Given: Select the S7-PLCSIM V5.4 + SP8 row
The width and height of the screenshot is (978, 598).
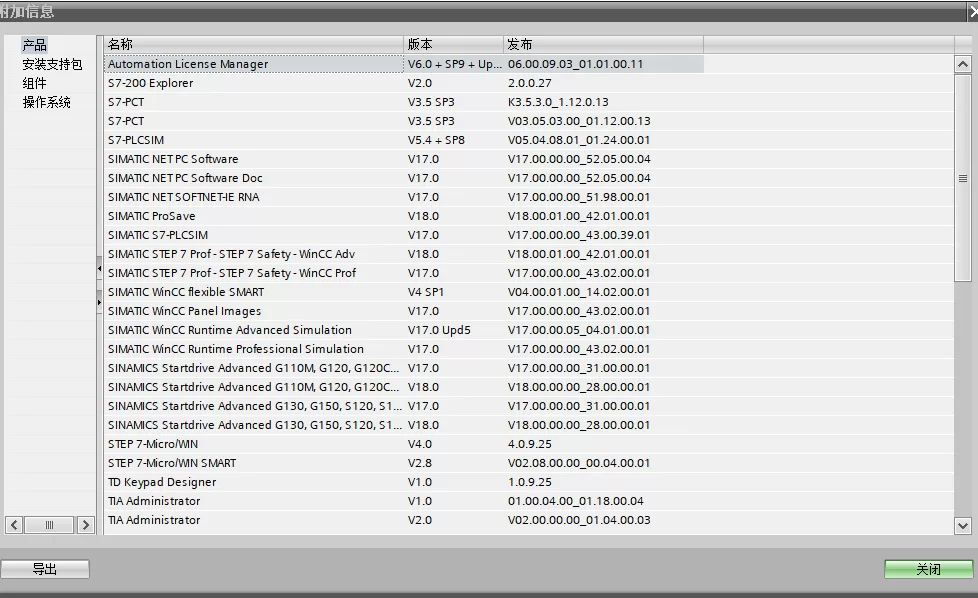Looking at the screenshot, I should click(404, 140).
